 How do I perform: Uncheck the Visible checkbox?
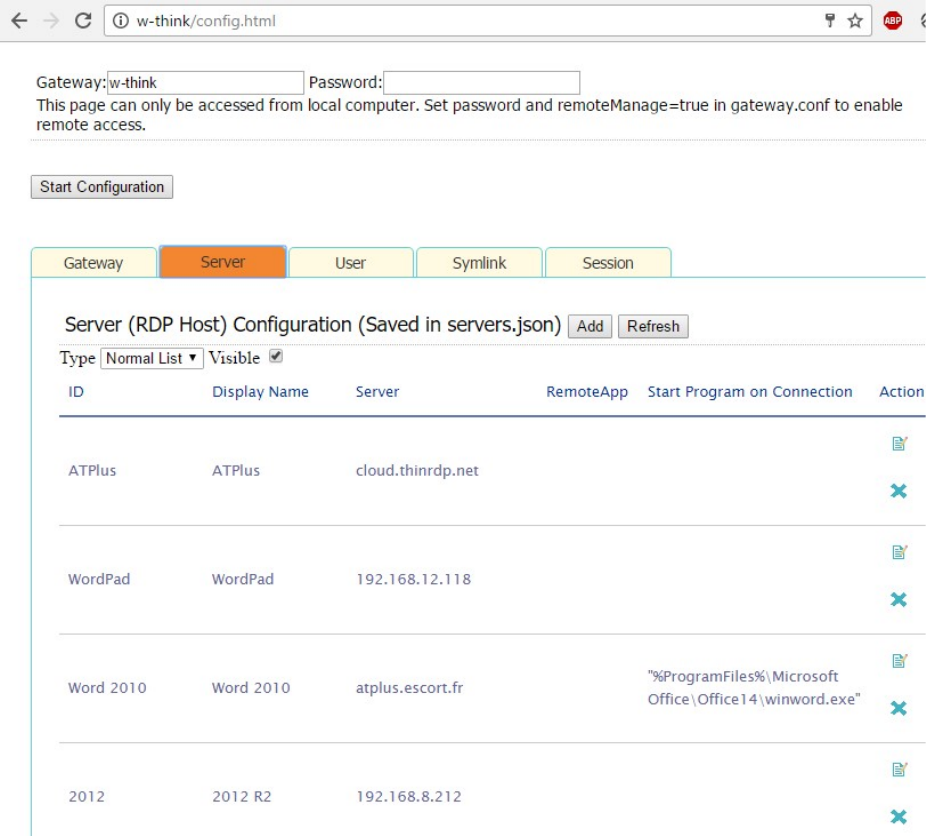[276, 356]
